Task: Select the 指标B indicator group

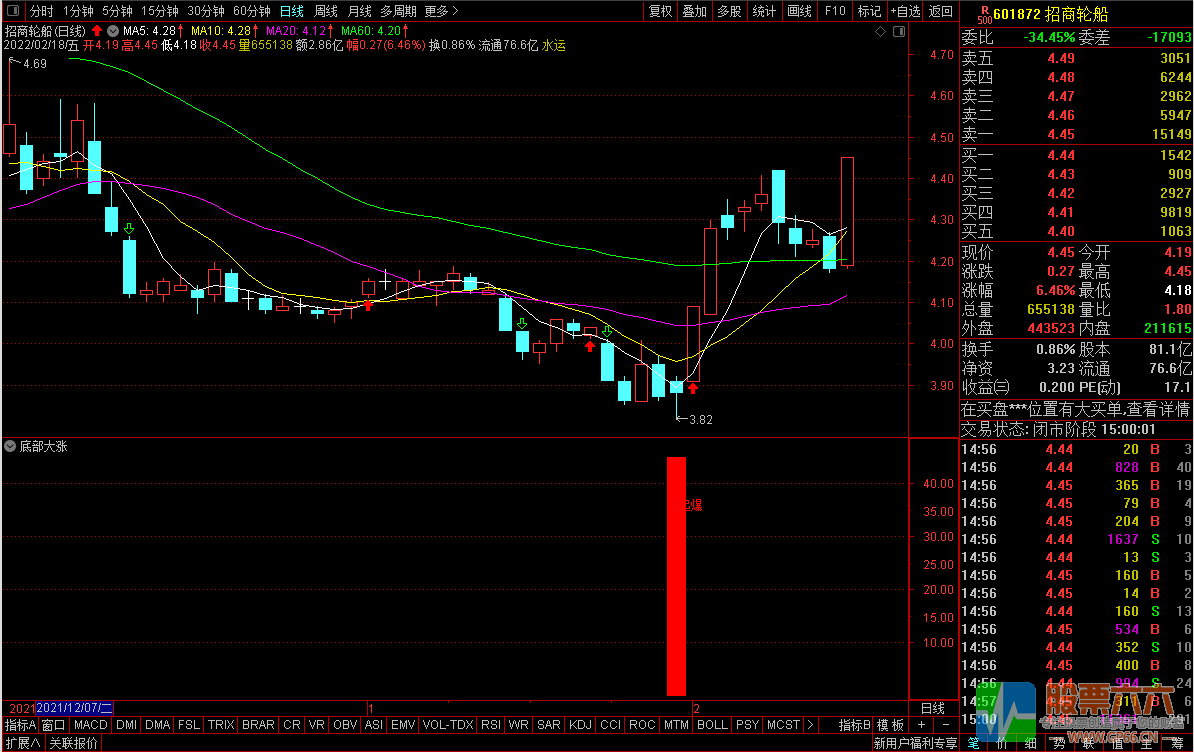Action: coord(854,725)
